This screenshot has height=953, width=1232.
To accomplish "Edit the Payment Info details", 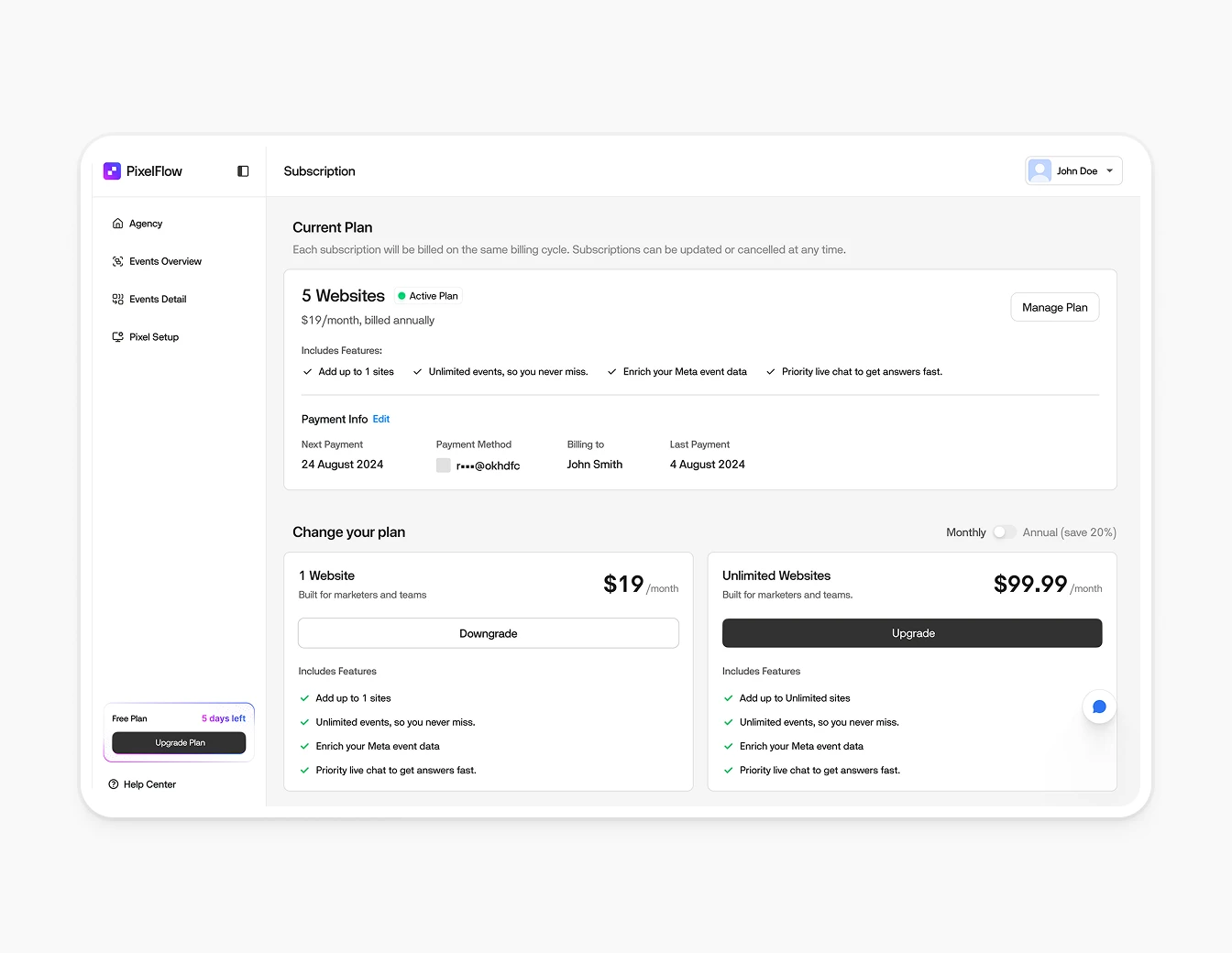I will coord(381,419).
